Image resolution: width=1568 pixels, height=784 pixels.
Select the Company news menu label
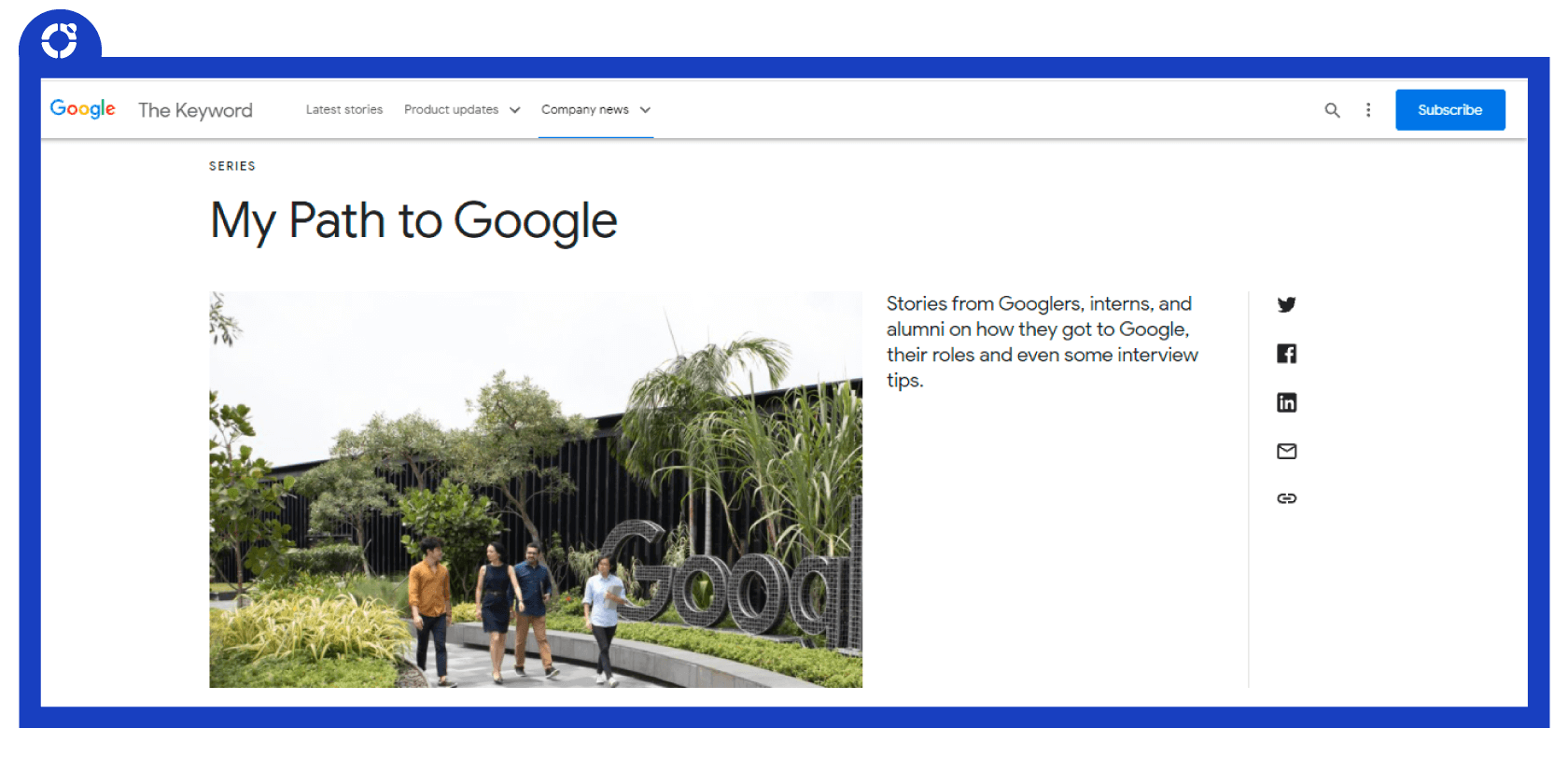pos(584,110)
